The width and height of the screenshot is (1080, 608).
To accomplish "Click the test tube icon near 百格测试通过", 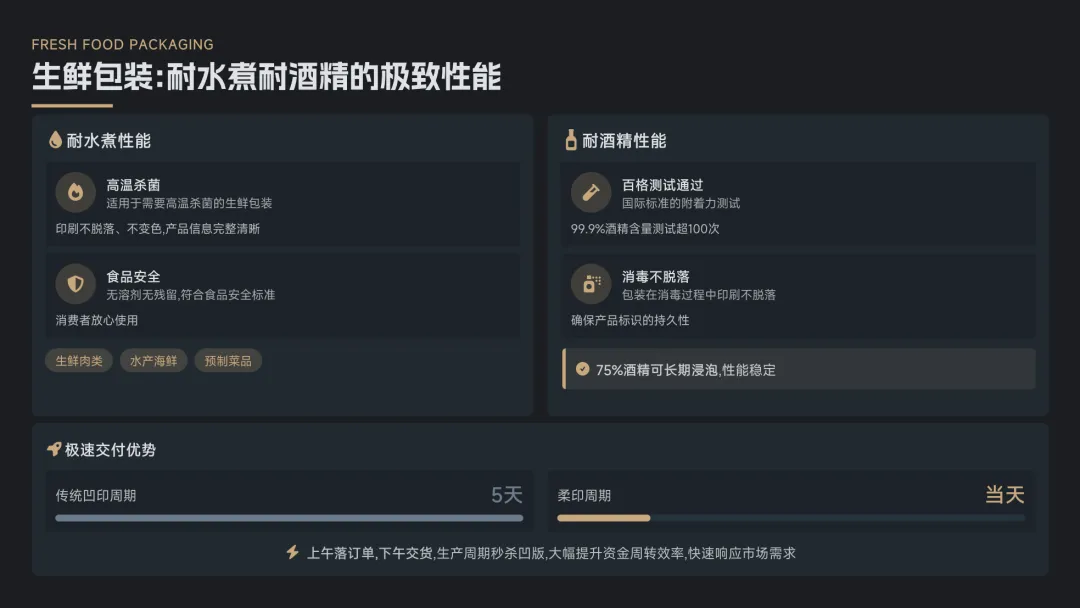I will tap(591, 192).
